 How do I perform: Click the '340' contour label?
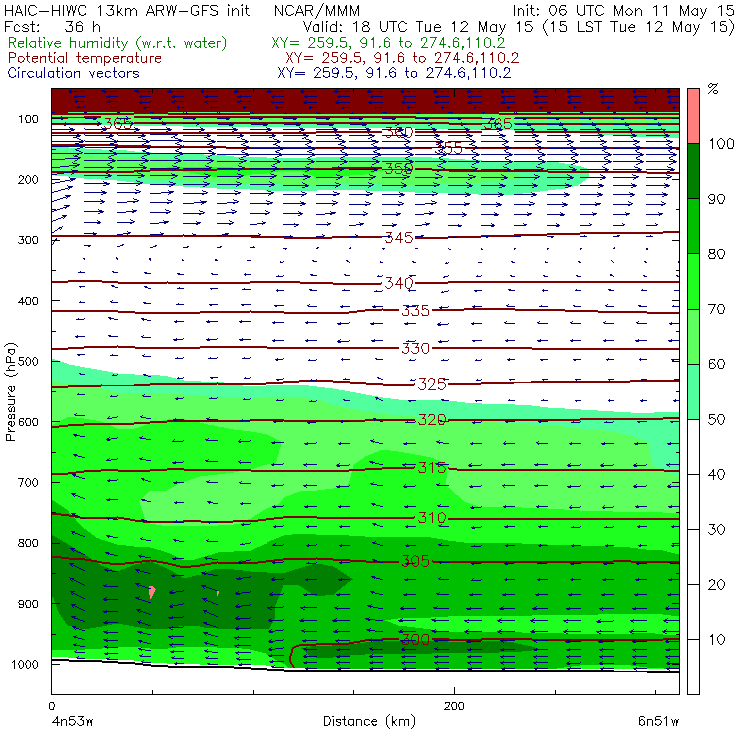pos(399,283)
